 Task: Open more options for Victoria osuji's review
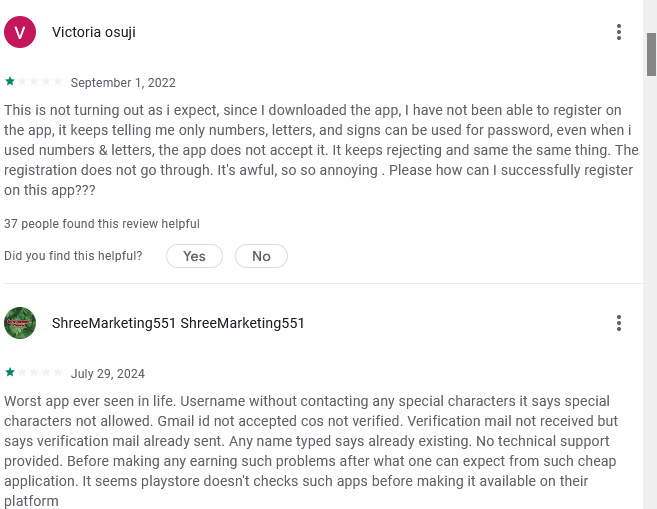619,32
